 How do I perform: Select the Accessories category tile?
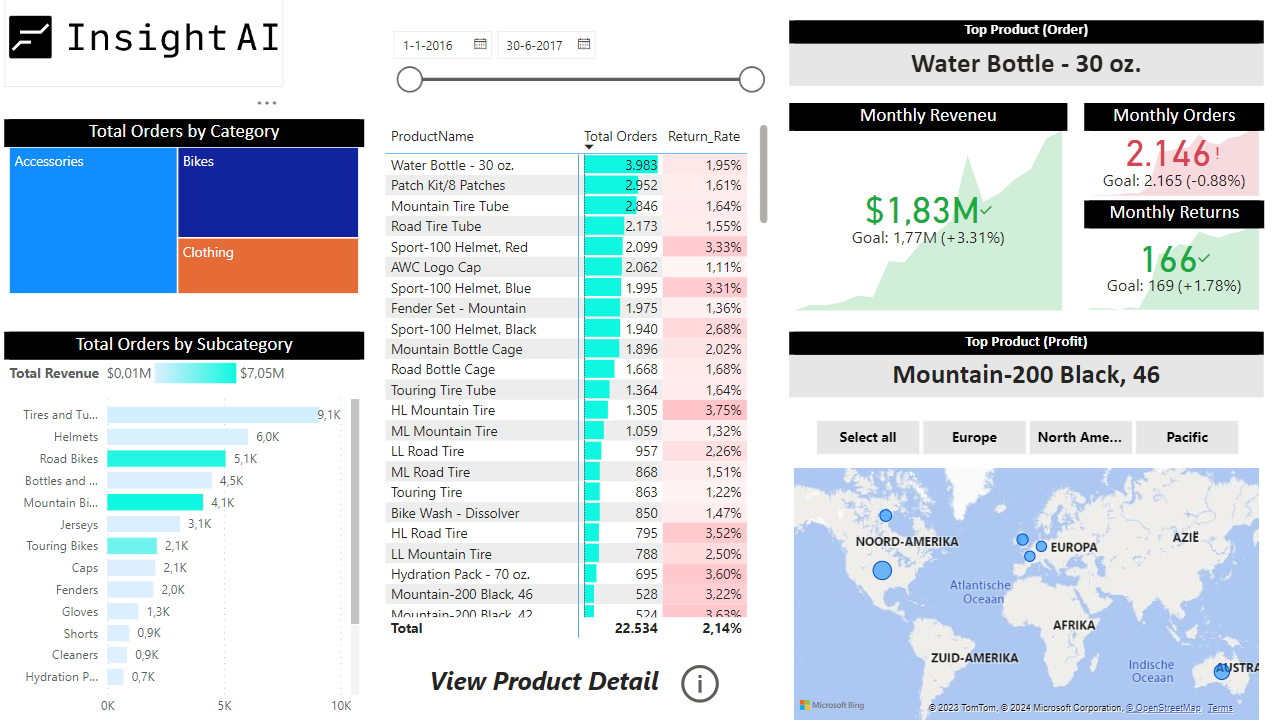tap(93, 220)
